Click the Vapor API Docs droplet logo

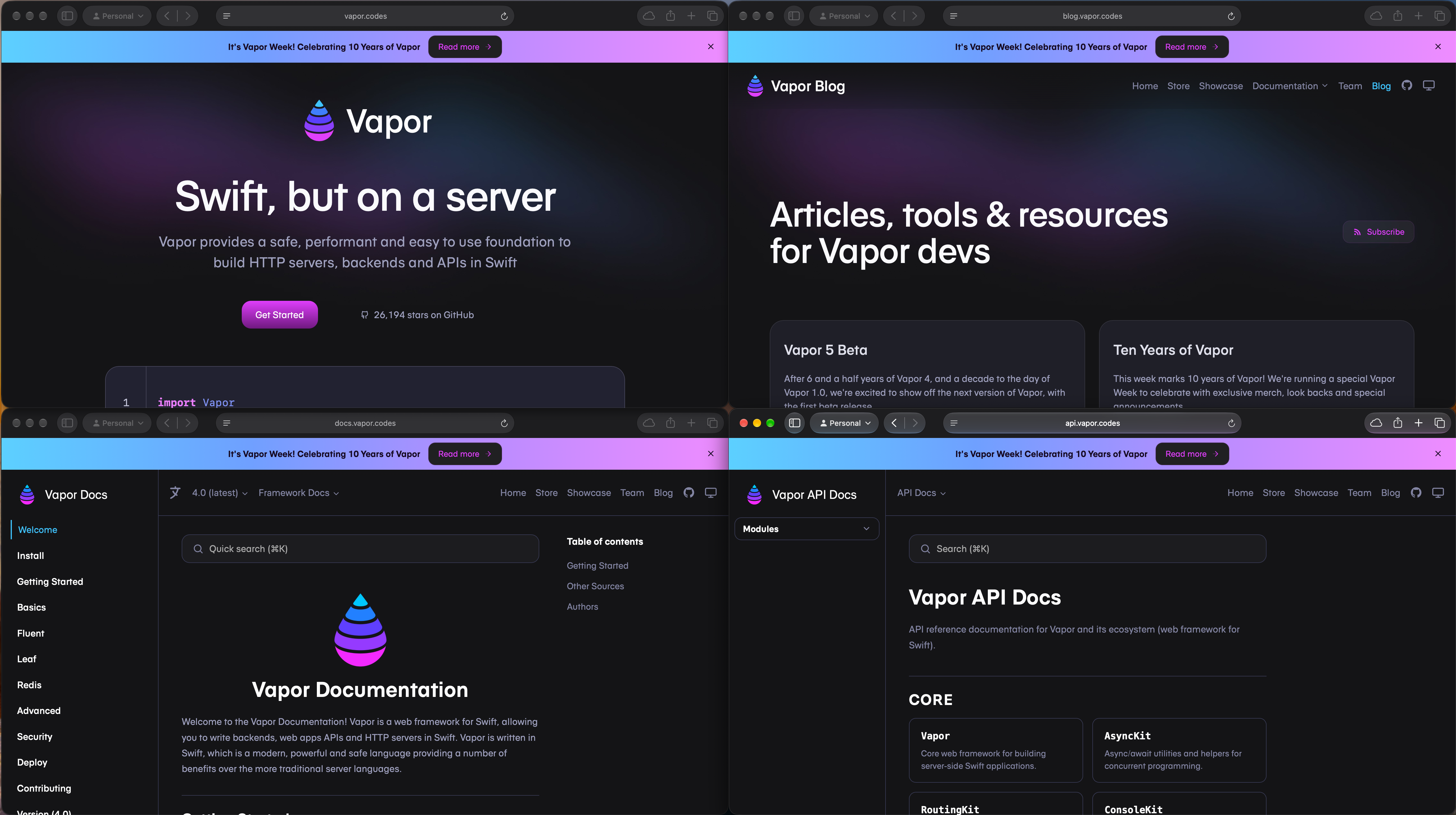click(x=754, y=494)
